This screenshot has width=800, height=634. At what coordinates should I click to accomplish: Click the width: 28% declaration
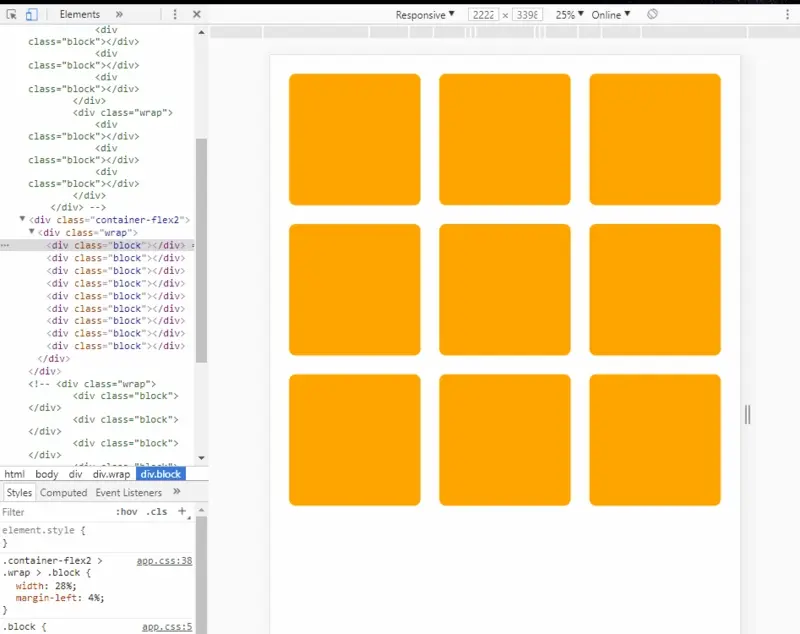[x=46, y=586]
